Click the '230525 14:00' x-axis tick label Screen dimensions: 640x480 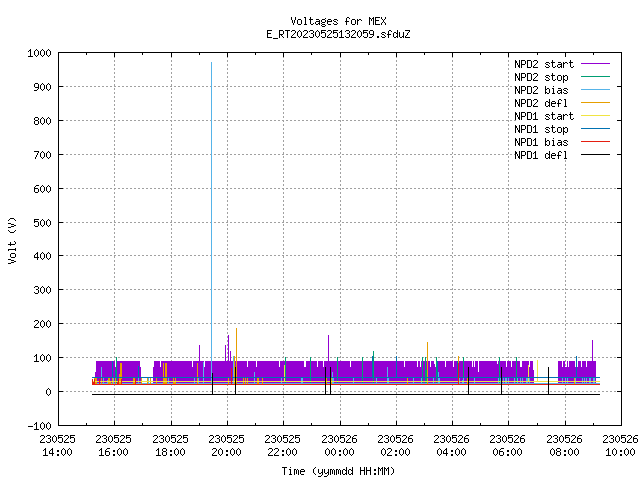point(58,446)
